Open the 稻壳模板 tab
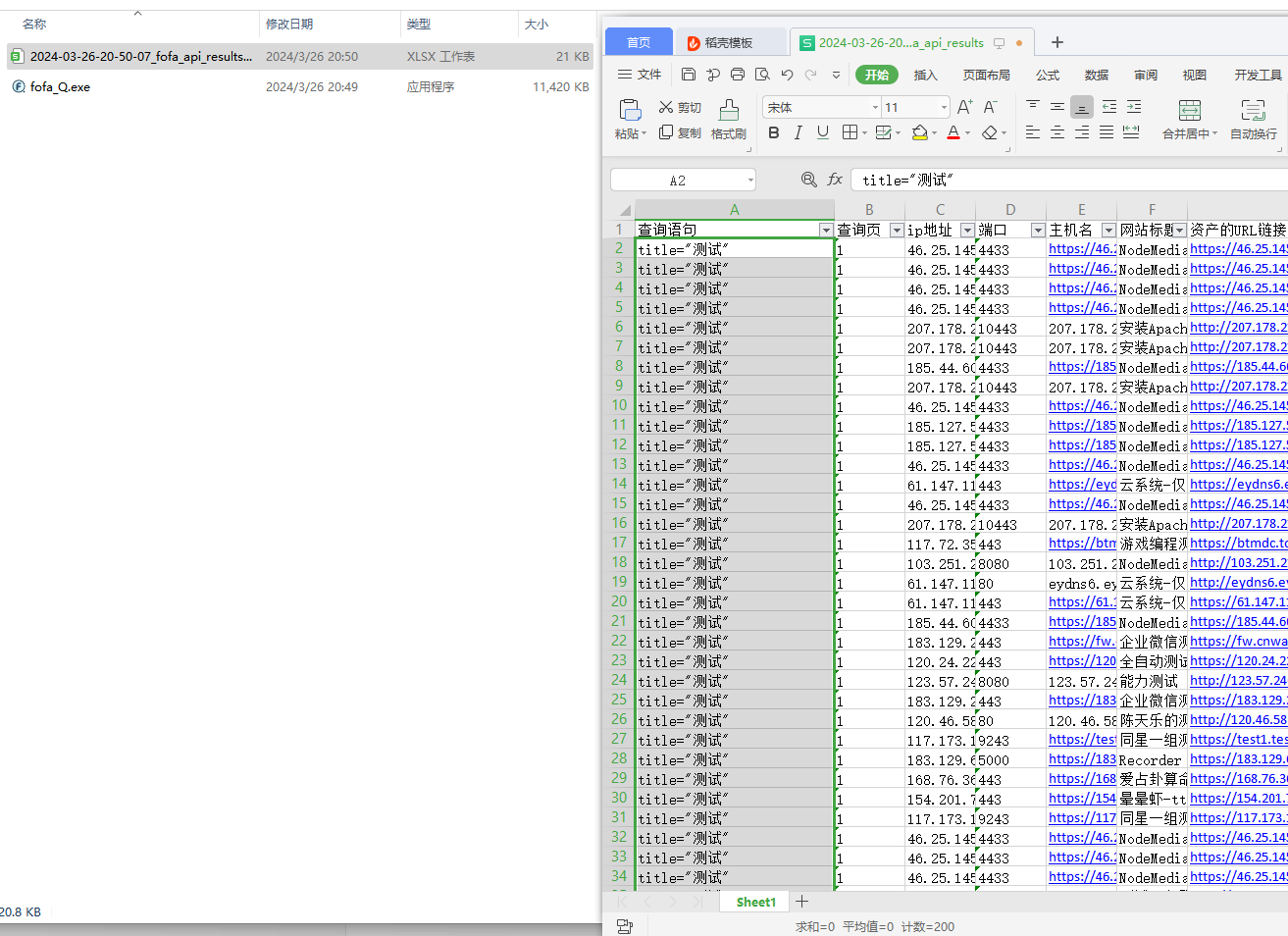The width and height of the screenshot is (1288, 936). click(730, 42)
